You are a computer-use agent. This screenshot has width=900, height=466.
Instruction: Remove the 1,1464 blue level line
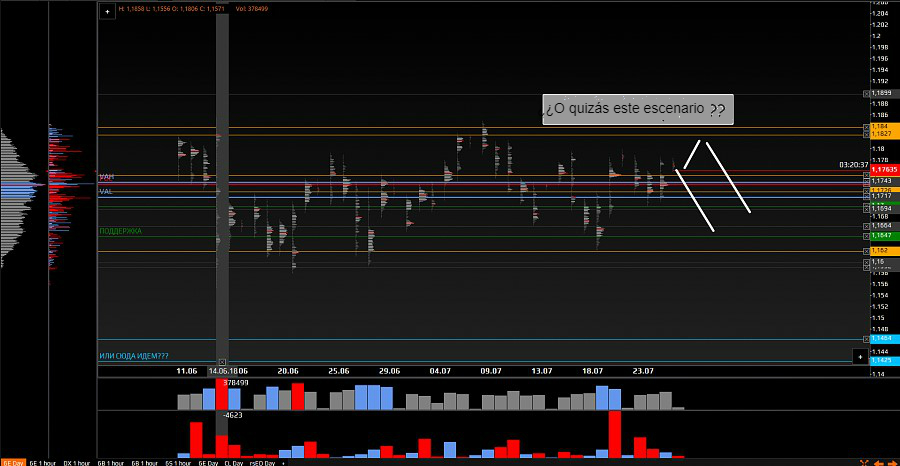coord(867,340)
